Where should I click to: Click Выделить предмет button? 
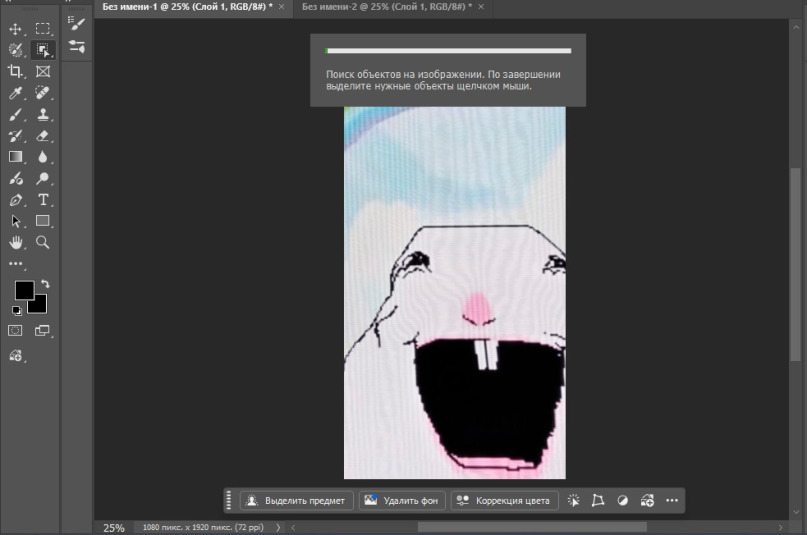coord(297,501)
